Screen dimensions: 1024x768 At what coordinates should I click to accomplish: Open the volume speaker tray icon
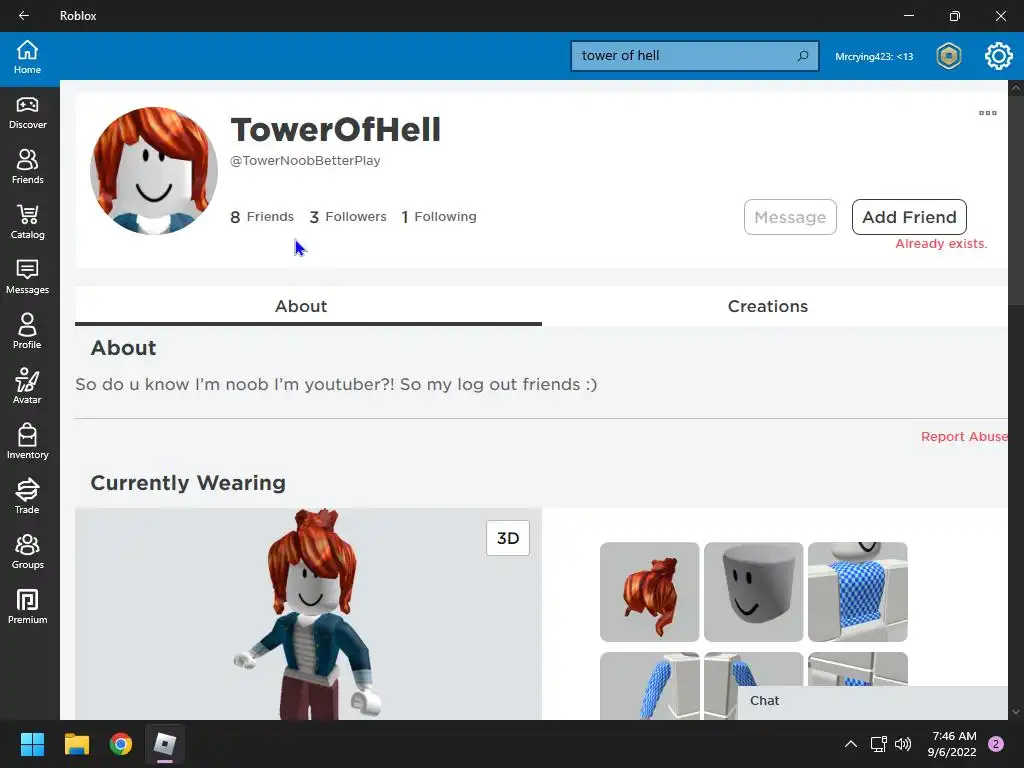903,744
